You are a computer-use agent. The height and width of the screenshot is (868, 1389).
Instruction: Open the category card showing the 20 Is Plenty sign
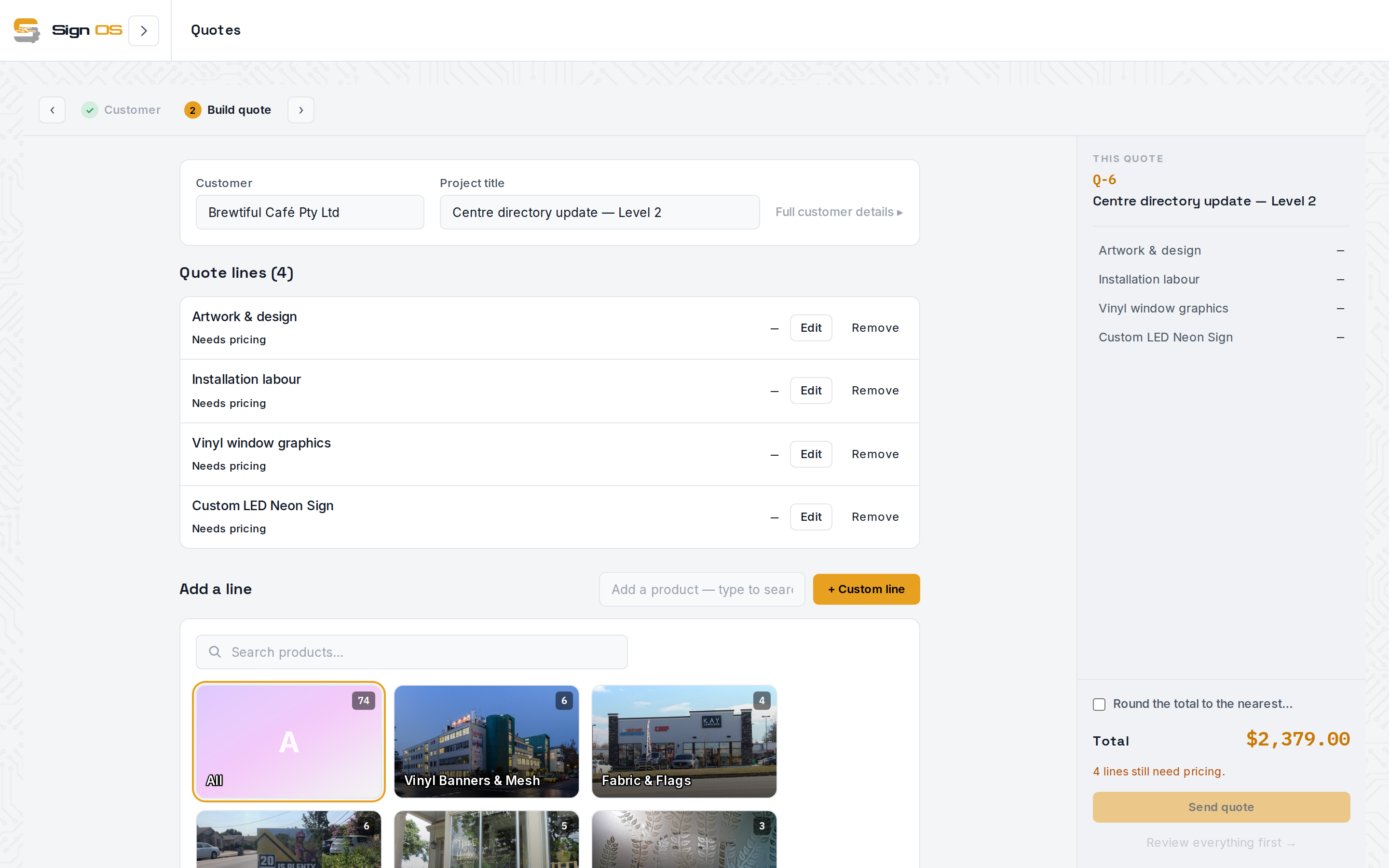[289, 839]
